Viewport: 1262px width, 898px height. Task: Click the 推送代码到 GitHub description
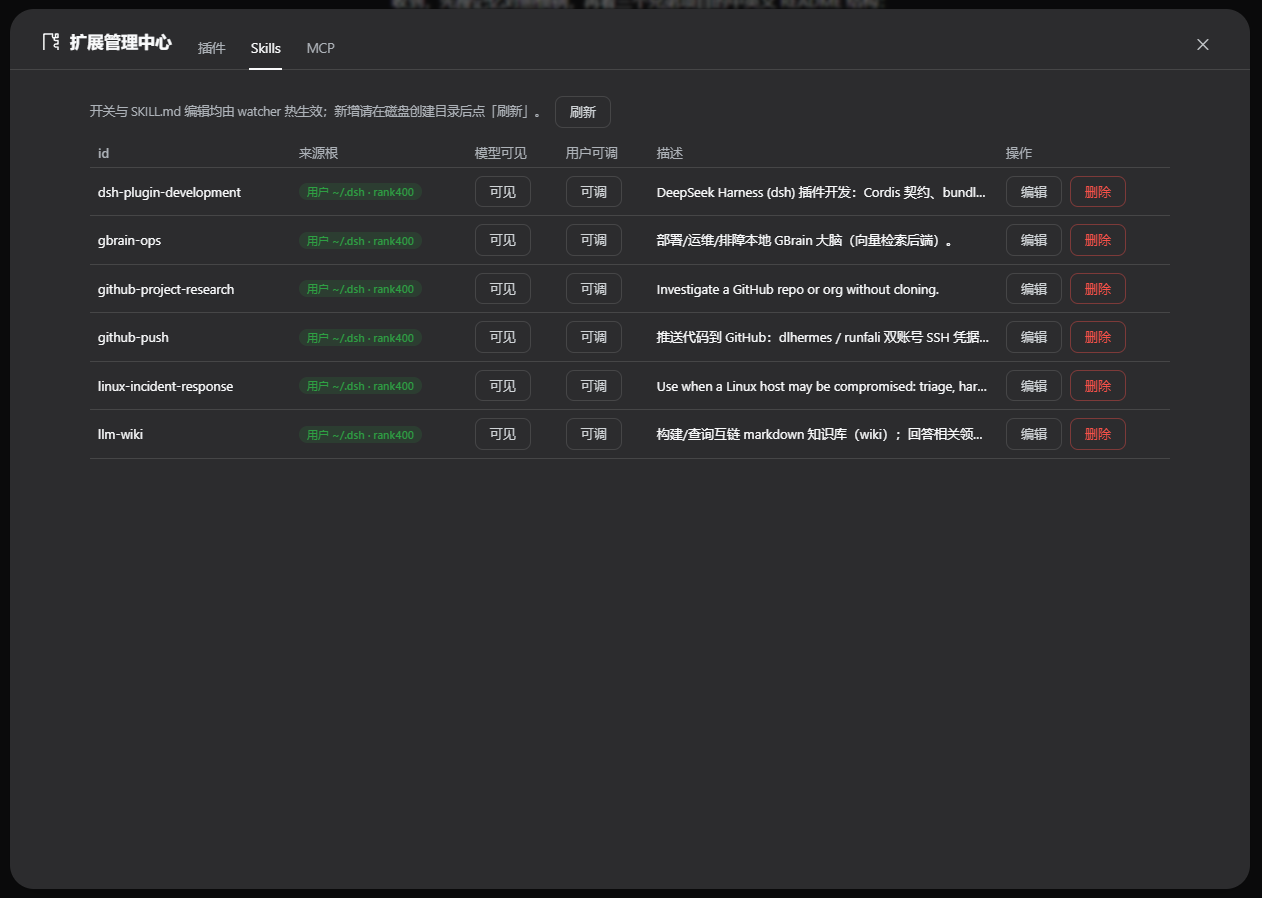tap(823, 337)
